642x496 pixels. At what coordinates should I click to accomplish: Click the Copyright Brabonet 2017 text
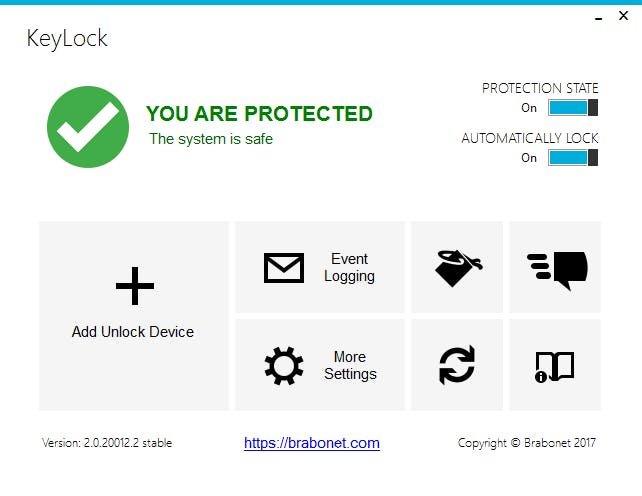click(527, 443)
